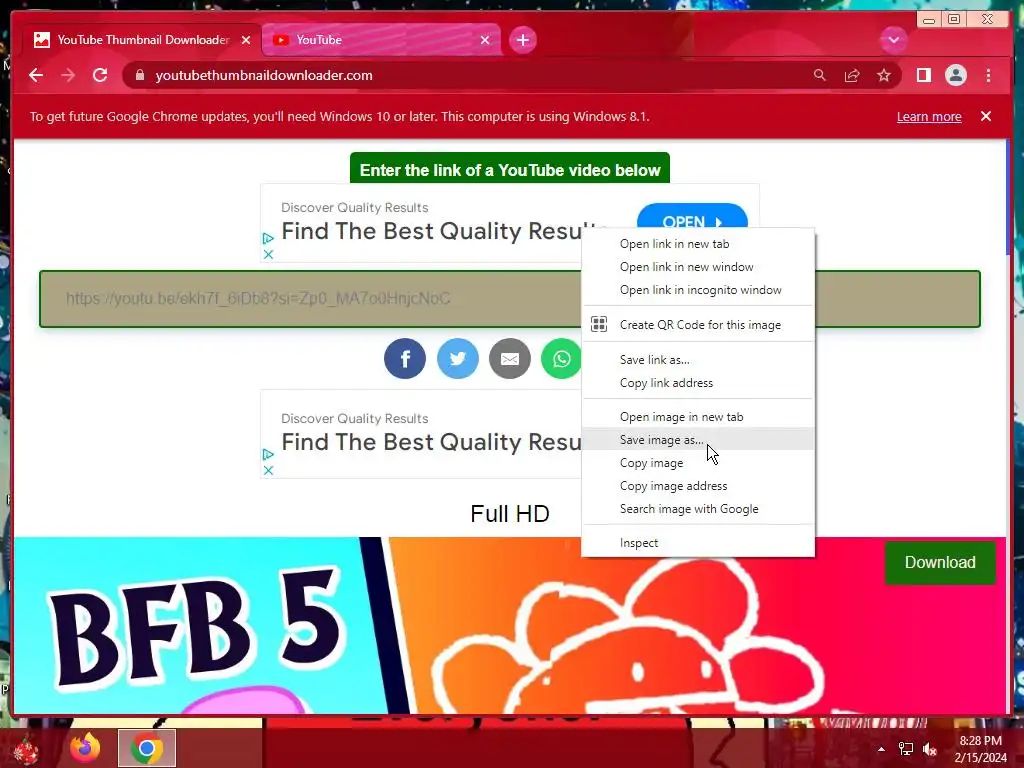Click the lower ad's AdChoices triangle icon
The image size is (1024, 768).
(x=268, y=454)
